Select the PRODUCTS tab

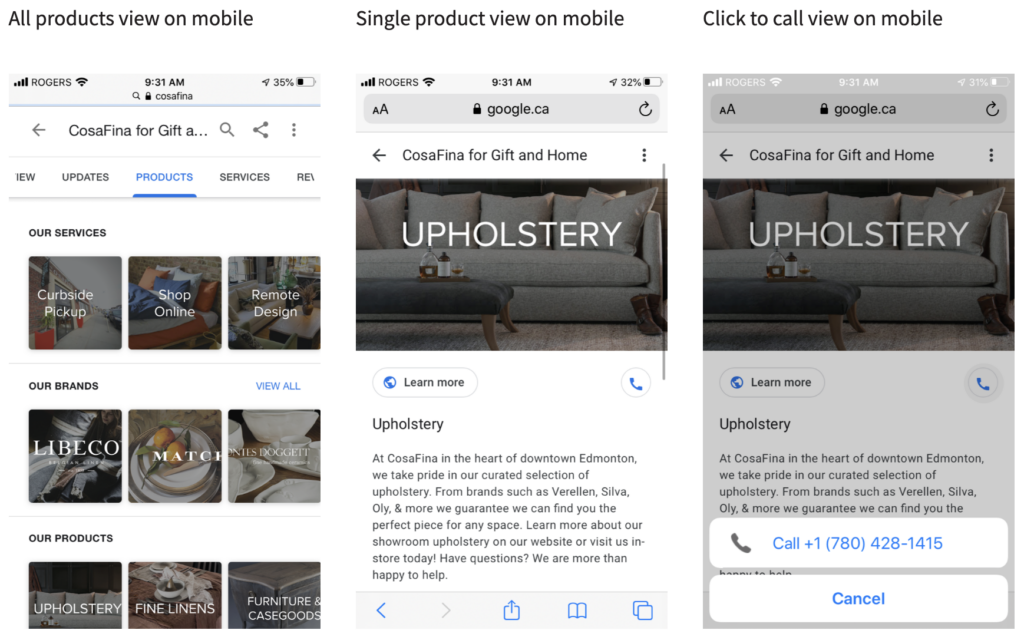(164, 177)
